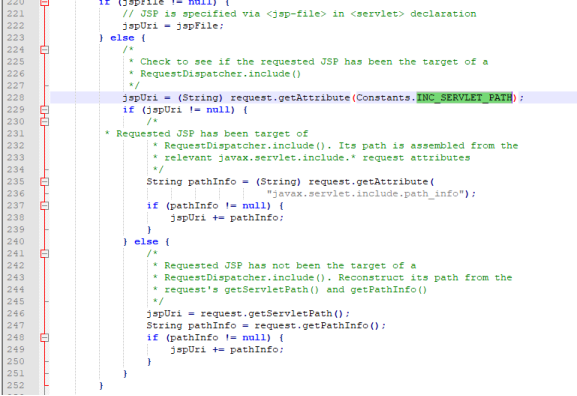The image size is (577, 396).
Task: Collapse the comment fold at line 241
Action: [45, 254]
